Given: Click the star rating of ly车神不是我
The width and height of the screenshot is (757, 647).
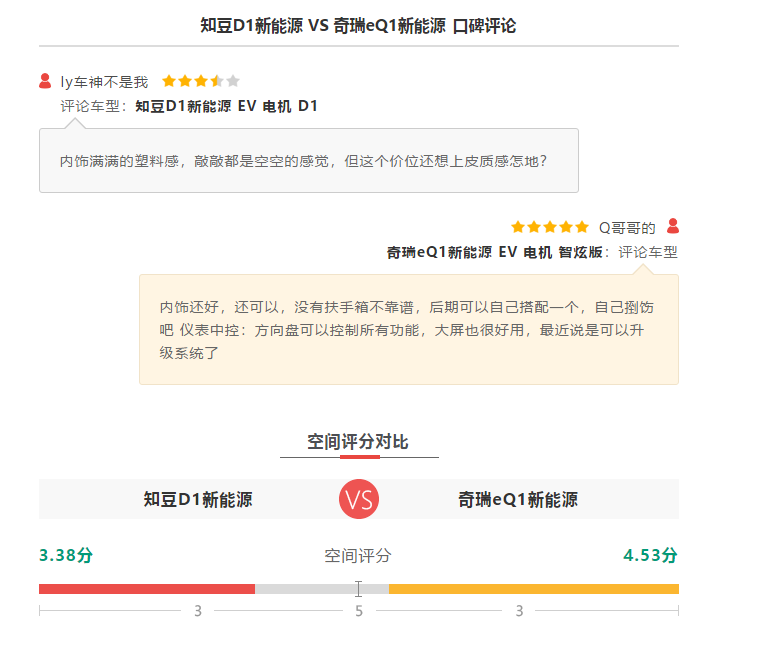Looking at the screenshot, I should click(x=201, y=81).
